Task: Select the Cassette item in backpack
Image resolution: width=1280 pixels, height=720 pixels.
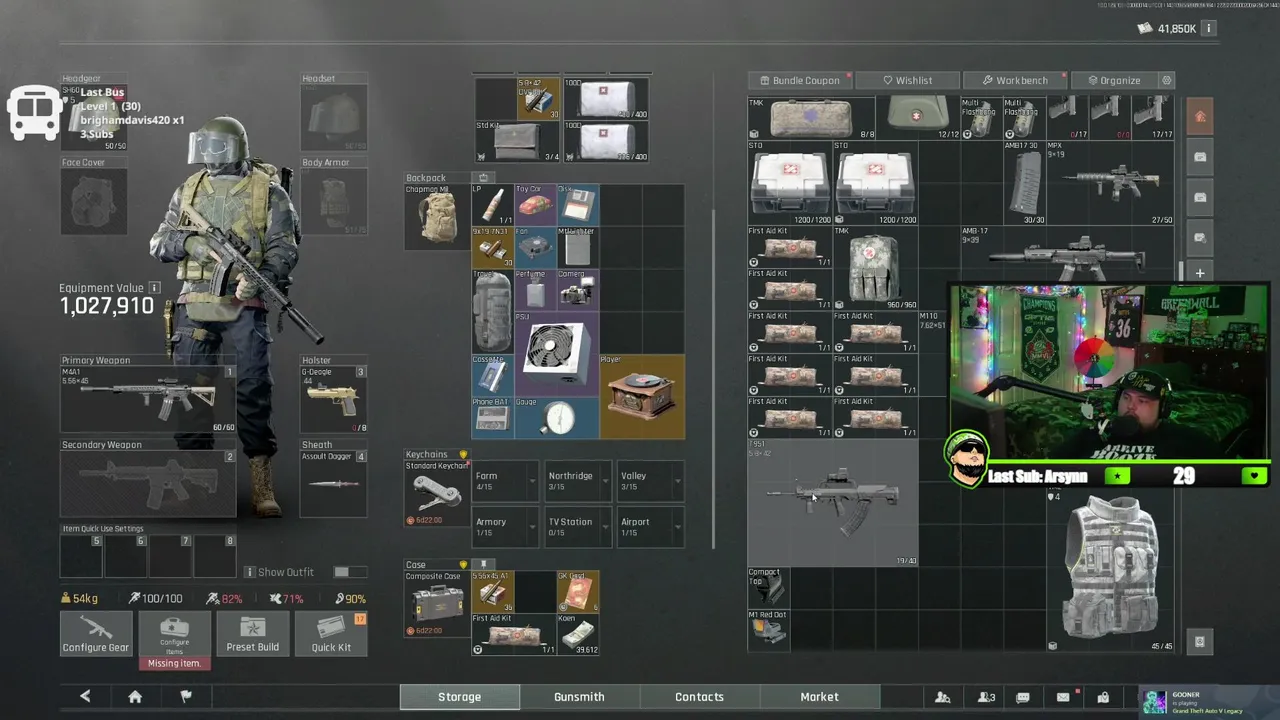Action: 492,376
